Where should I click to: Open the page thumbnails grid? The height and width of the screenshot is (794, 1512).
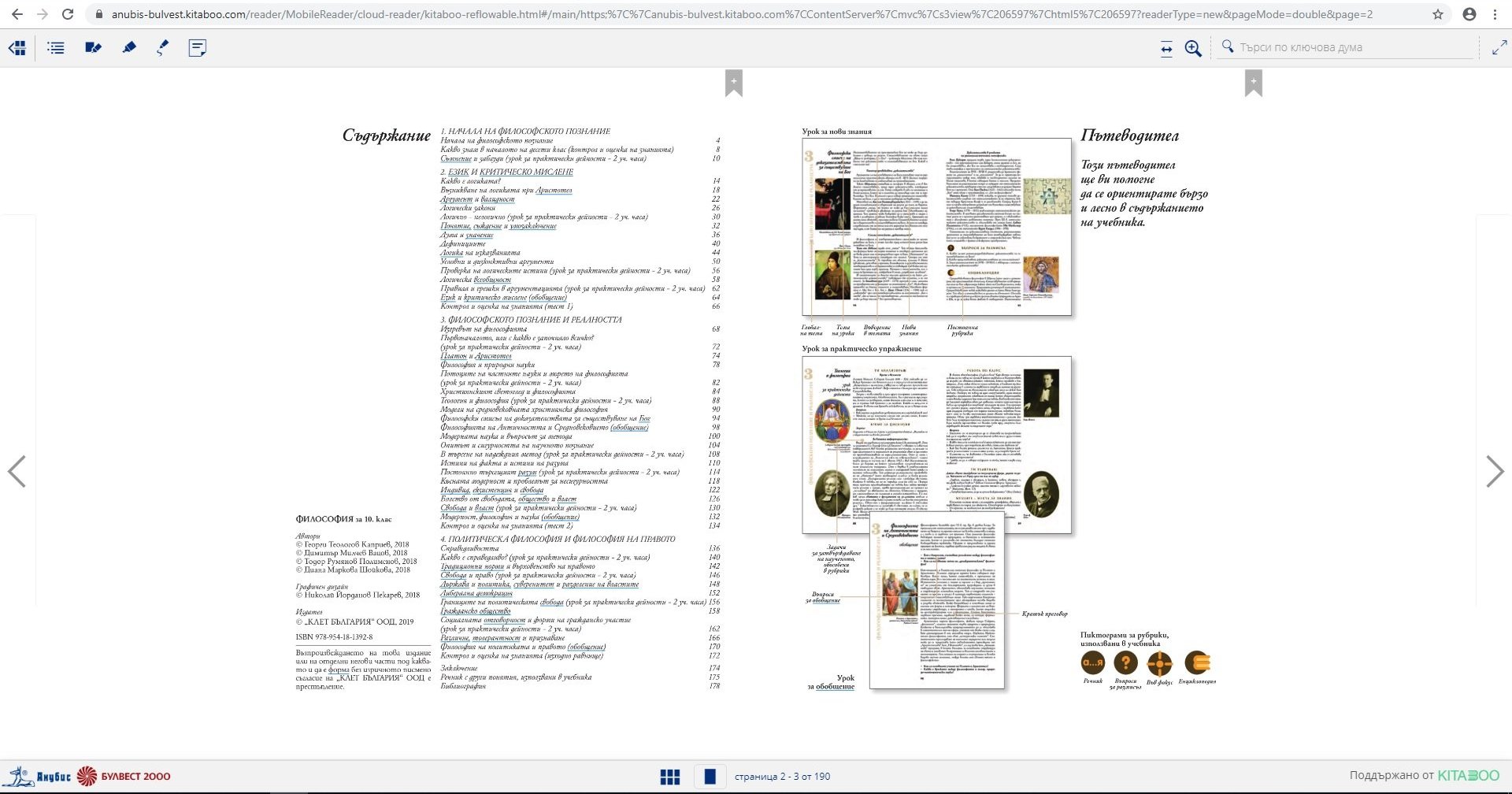coord(670,777)
